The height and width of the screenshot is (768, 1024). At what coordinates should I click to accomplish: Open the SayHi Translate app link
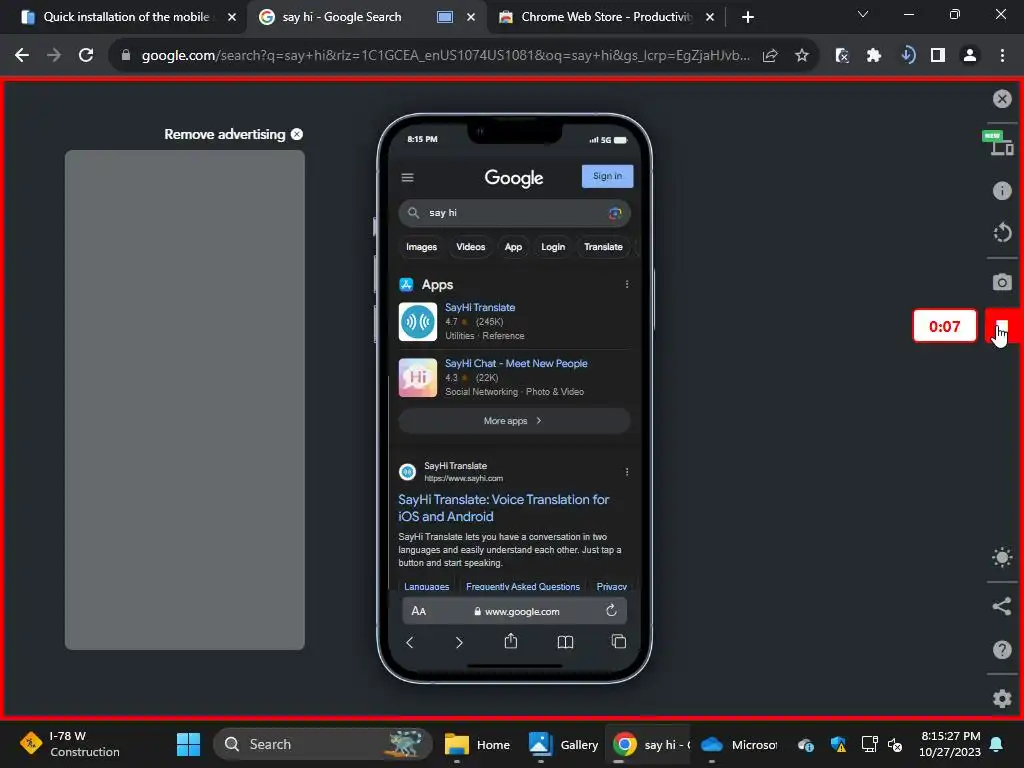480,307
